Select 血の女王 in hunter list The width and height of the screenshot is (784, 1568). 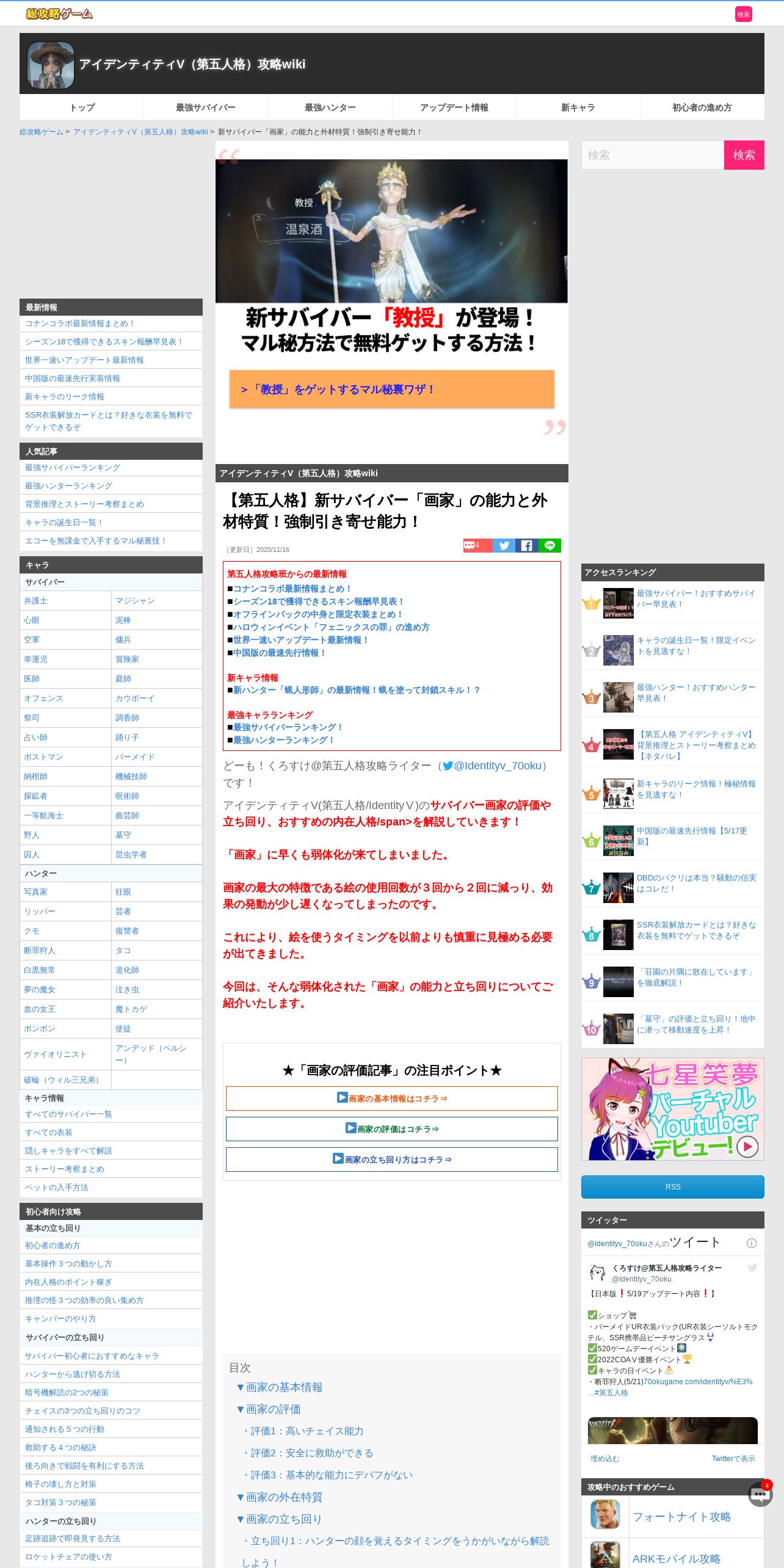[x=39, y=1009]
